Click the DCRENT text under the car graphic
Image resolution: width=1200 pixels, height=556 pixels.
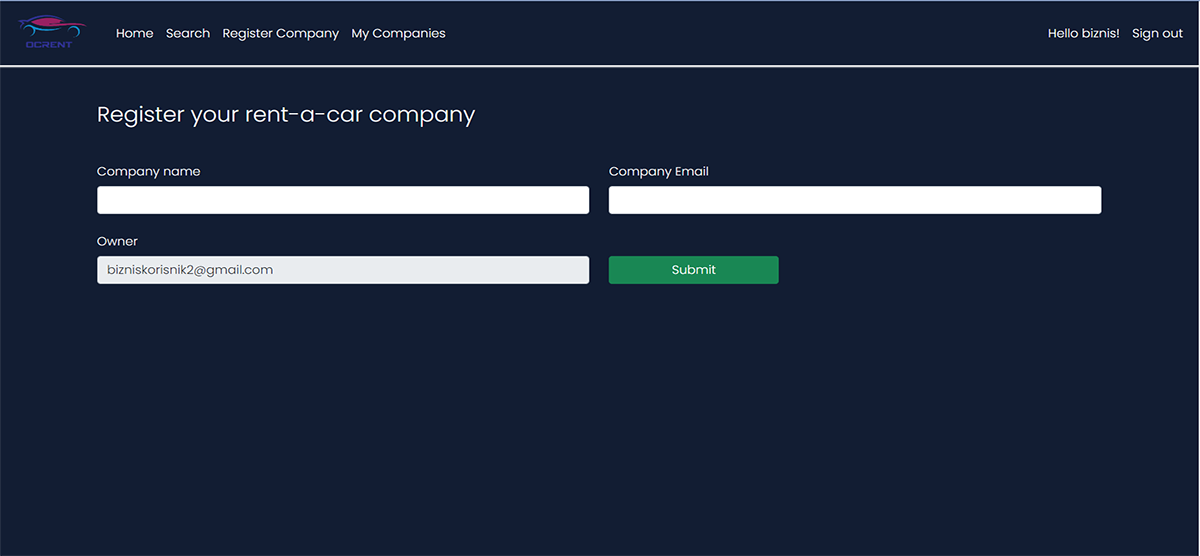click(49, 44)
